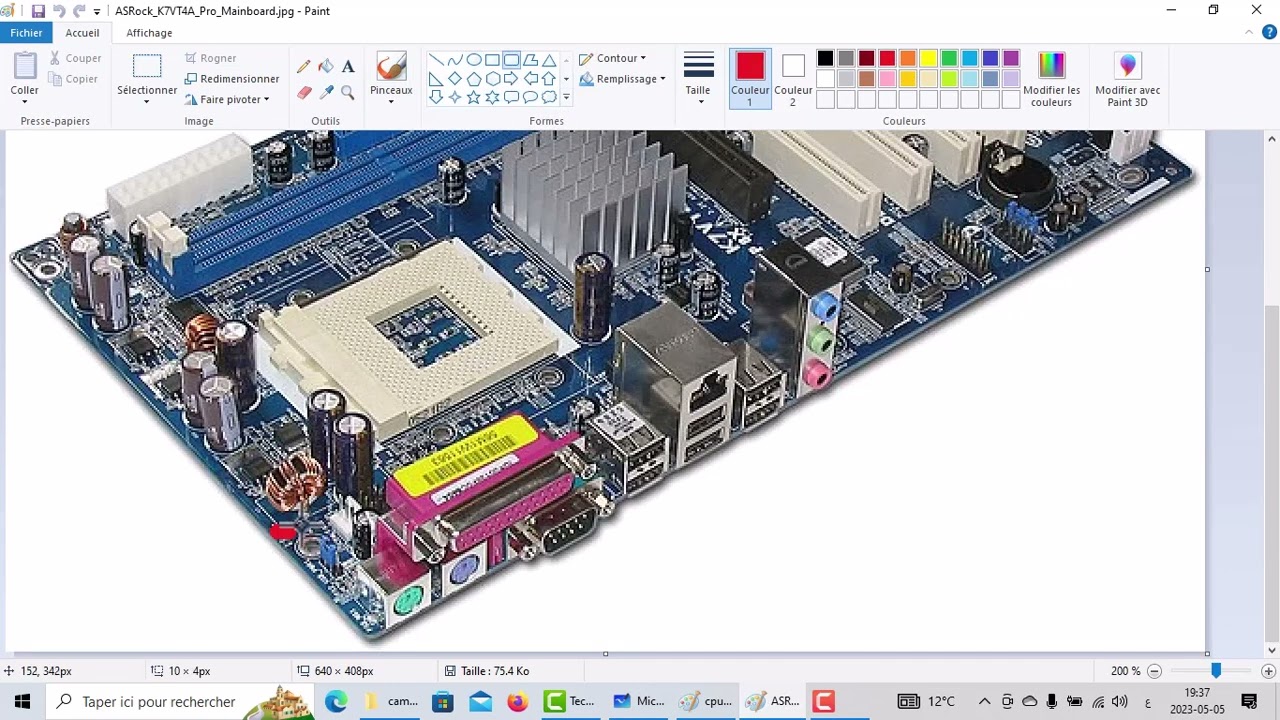This screenshot has width=1280, height=720.
Task: Choose the Up arrow shape
Action: [x=549, y=79]
